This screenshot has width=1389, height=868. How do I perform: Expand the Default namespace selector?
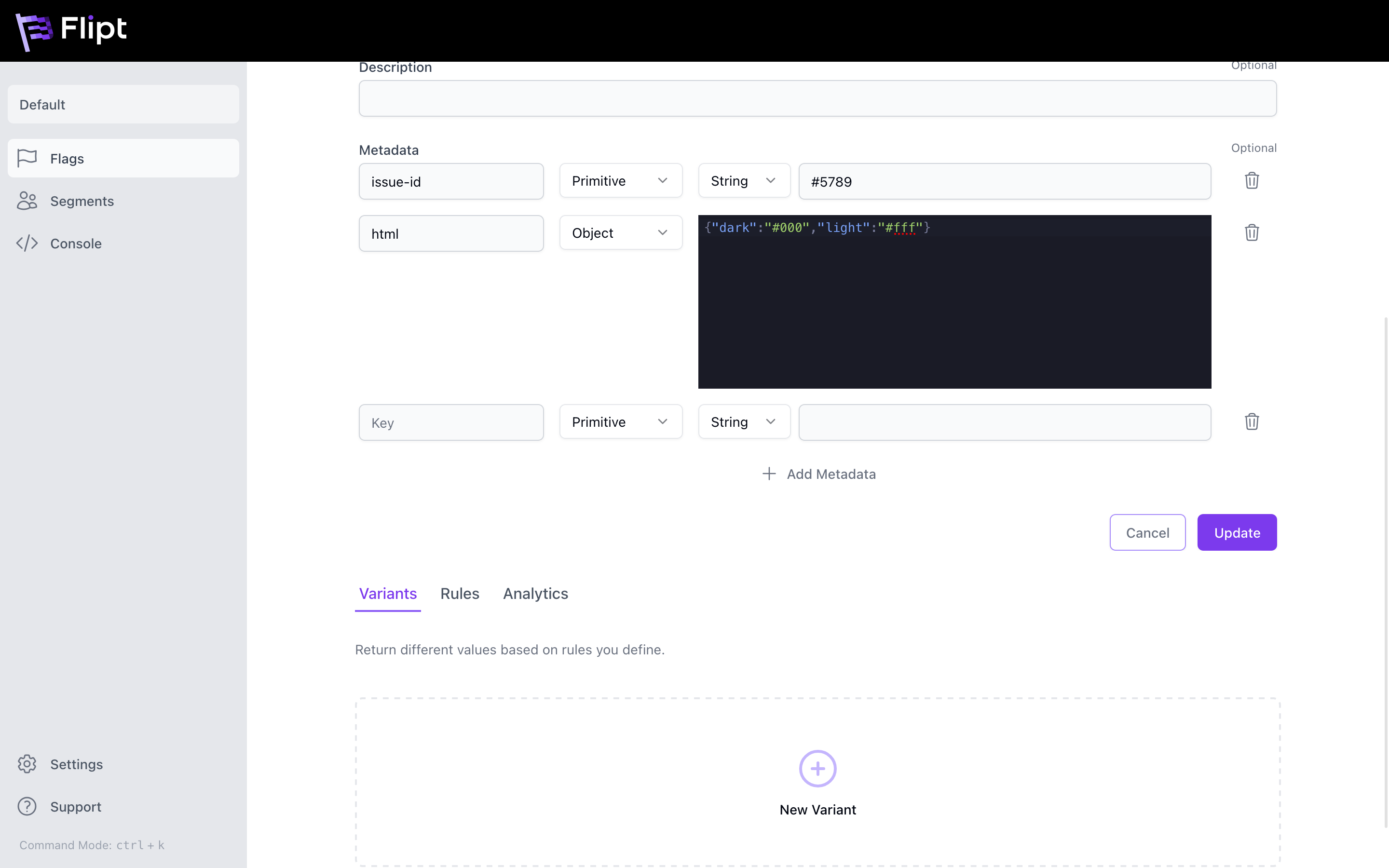(x=123, y=105)
